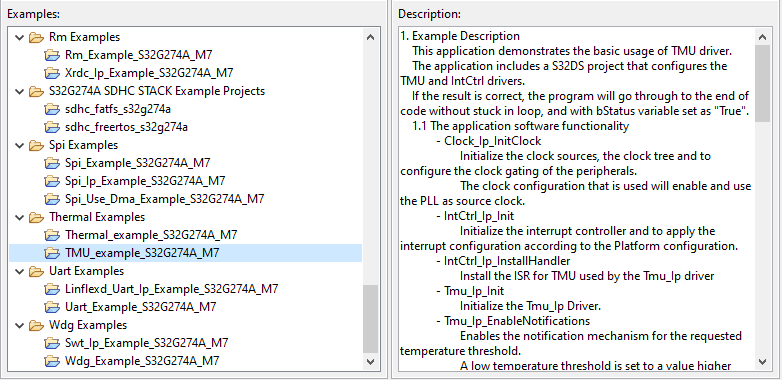The height and width of the screenshot is (380, 782).
Task: Click the Spi_Example_S32G274A_M7 project icon
Action: tap(52, 163)
